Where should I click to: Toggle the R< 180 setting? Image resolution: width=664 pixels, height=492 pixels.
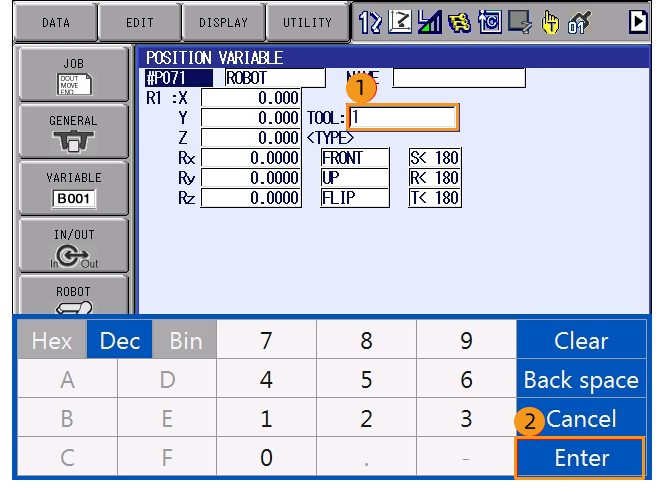[434, 178]
